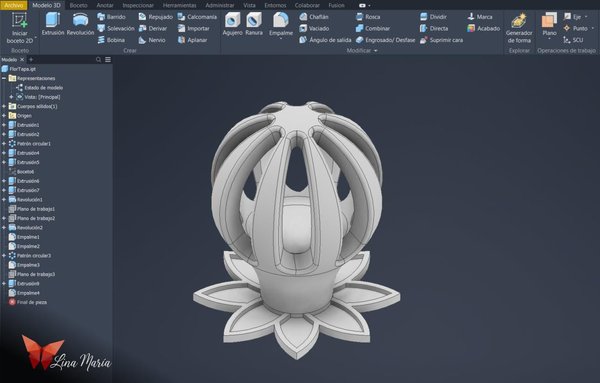Expand the Cuerpos sólidos(1) node

(x=4, y=106)
